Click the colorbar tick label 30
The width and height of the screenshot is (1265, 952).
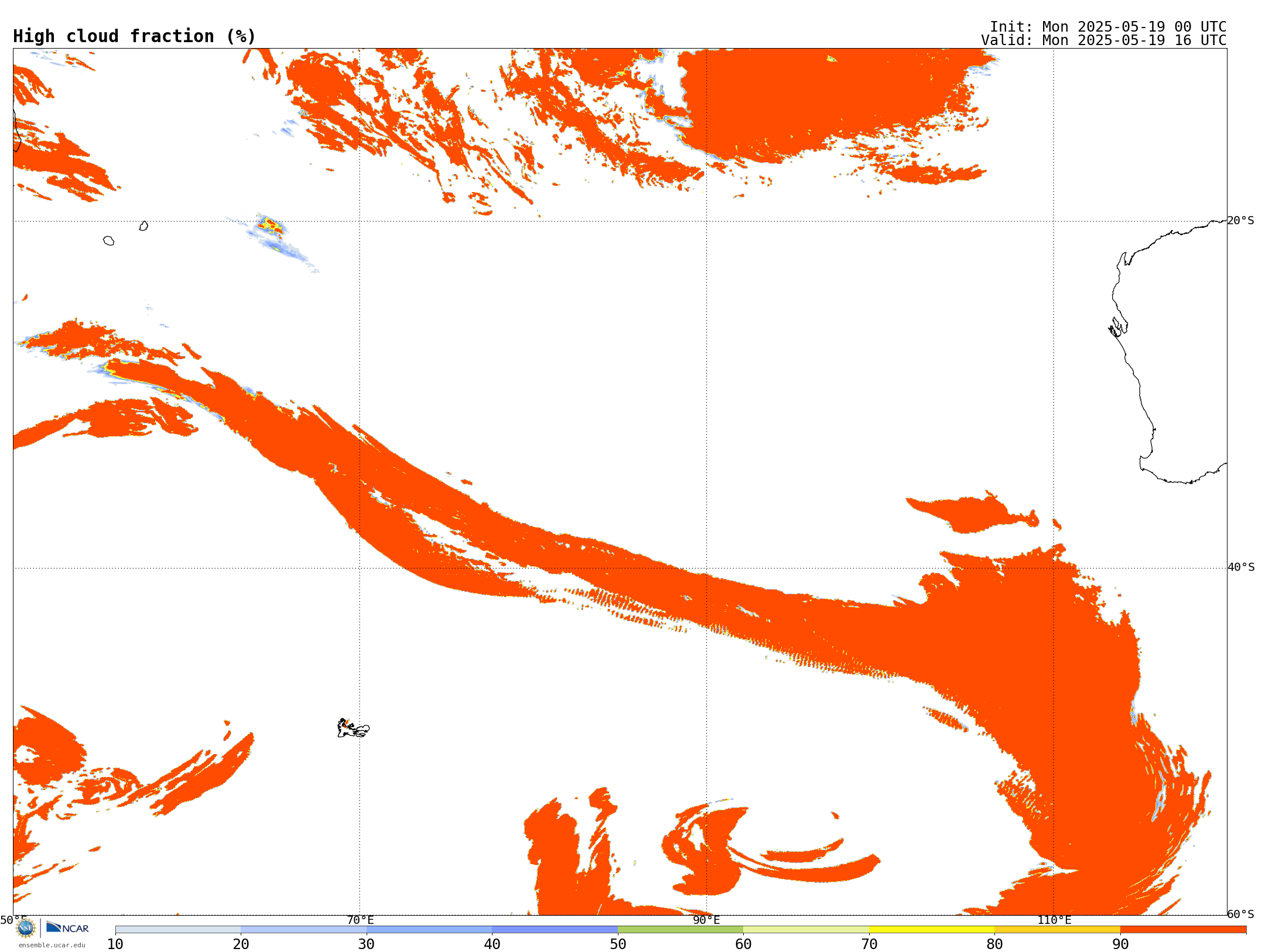pos(367,944)
